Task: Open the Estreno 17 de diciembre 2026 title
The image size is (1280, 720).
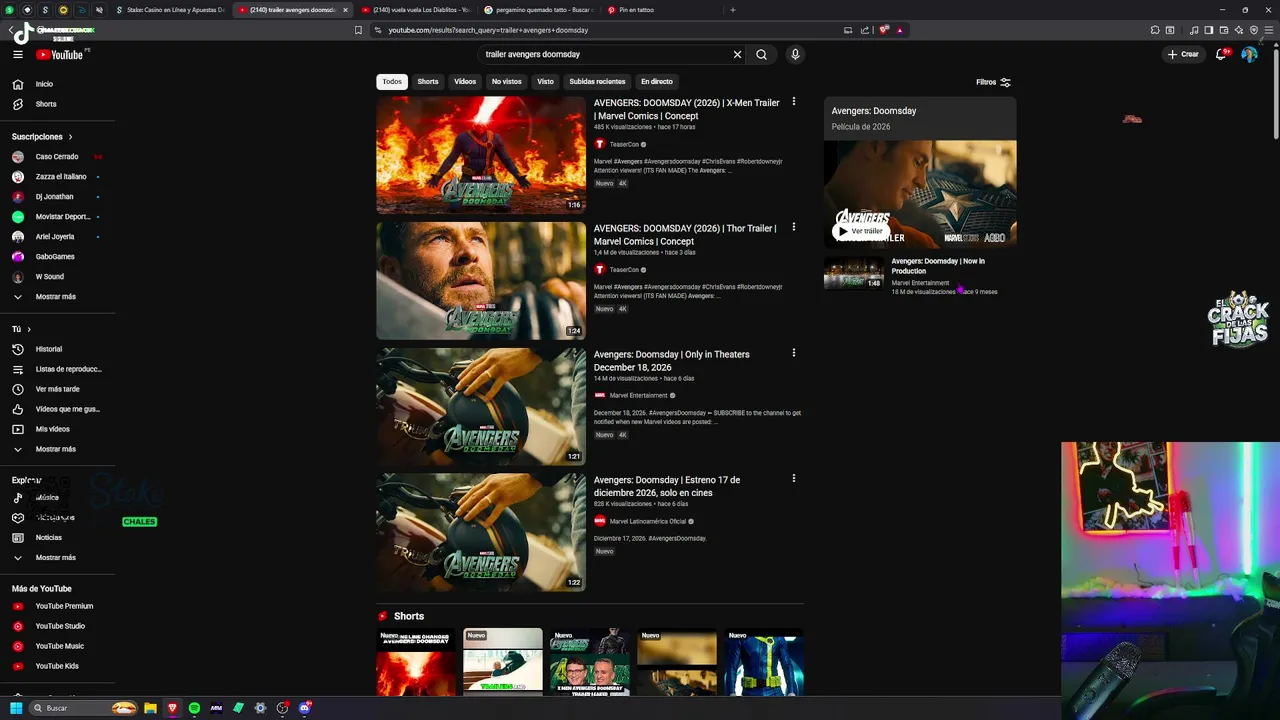Action: (x=667, y=486)
